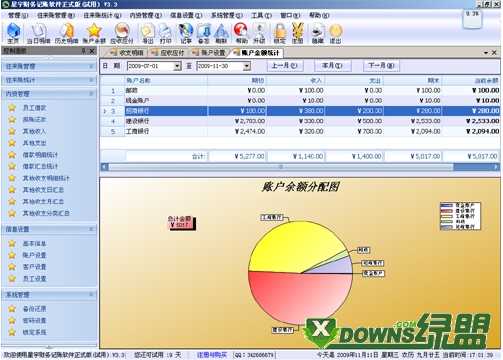Collapse the 信息设置 sidebar section

coord(49,229)
